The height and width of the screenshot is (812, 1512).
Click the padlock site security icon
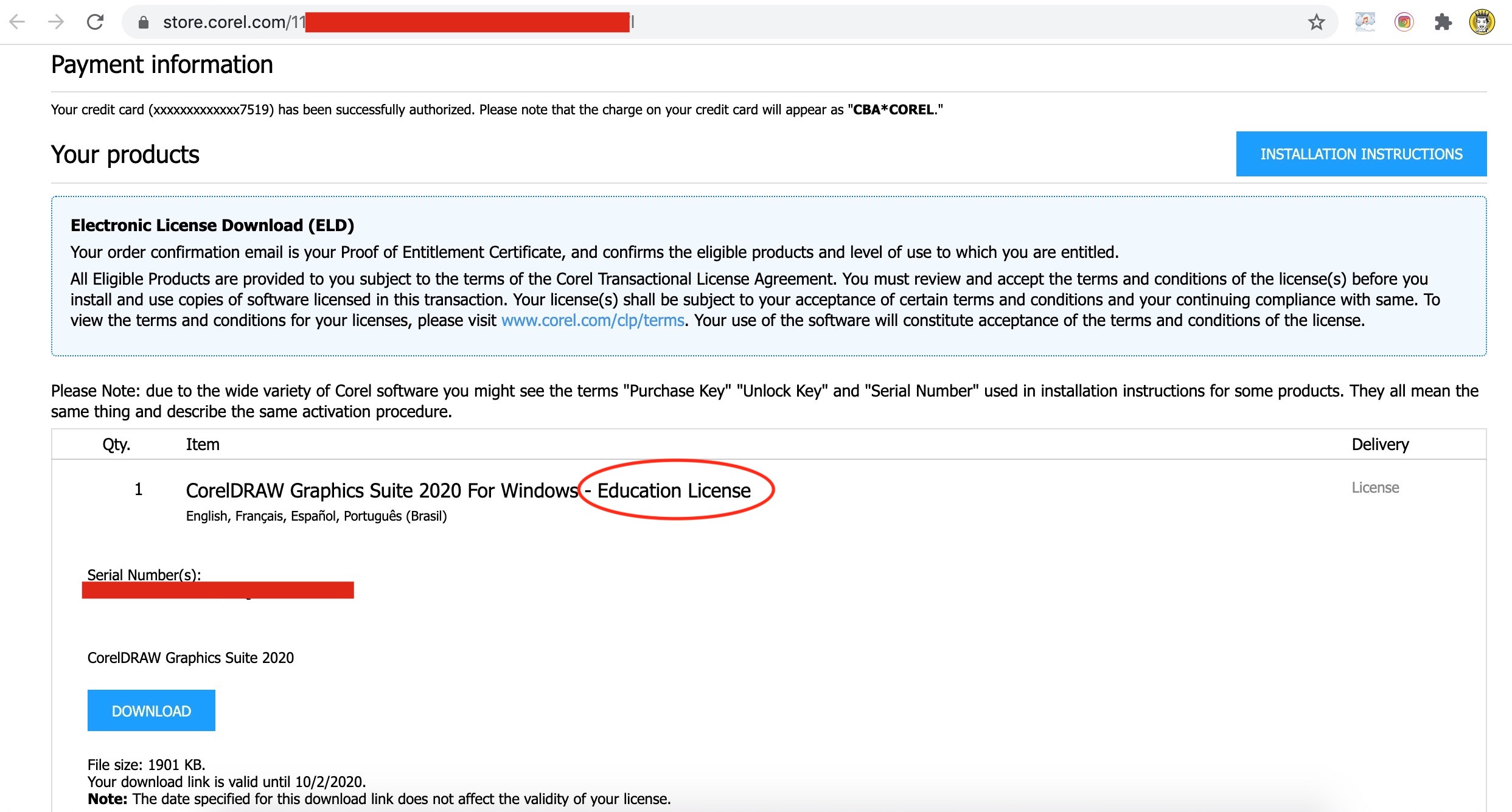(x=144, y=23)
